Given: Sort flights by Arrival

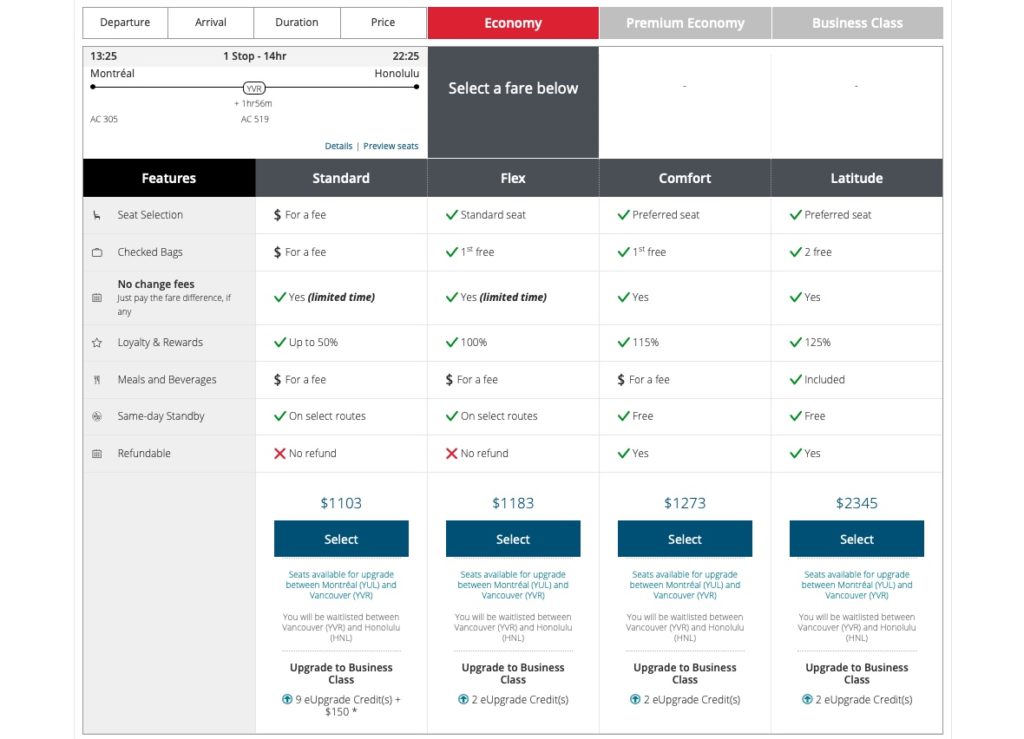Looking at the screenshot, I should point(211,23).
